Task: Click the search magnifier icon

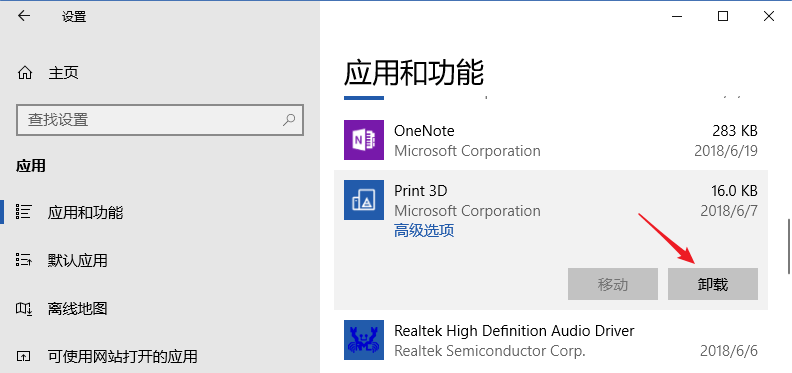Action: (289, 120)
